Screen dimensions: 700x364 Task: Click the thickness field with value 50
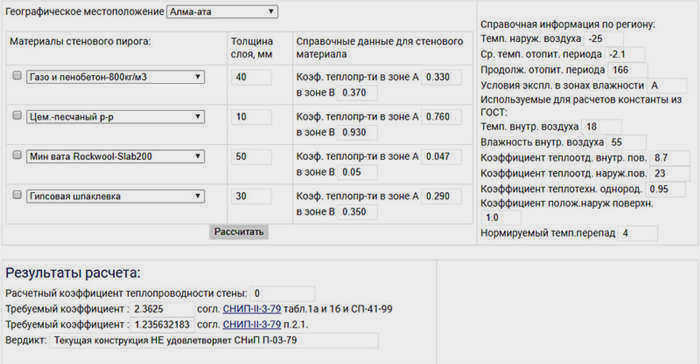[251, 156]
